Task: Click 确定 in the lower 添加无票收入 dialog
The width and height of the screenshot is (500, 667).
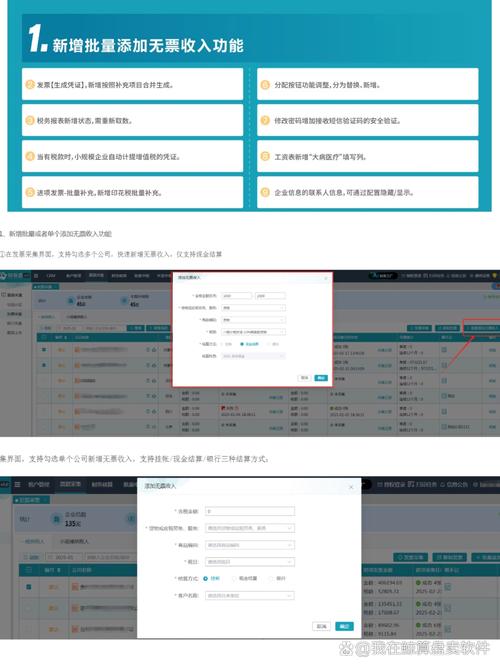Action: coord(344,626)
